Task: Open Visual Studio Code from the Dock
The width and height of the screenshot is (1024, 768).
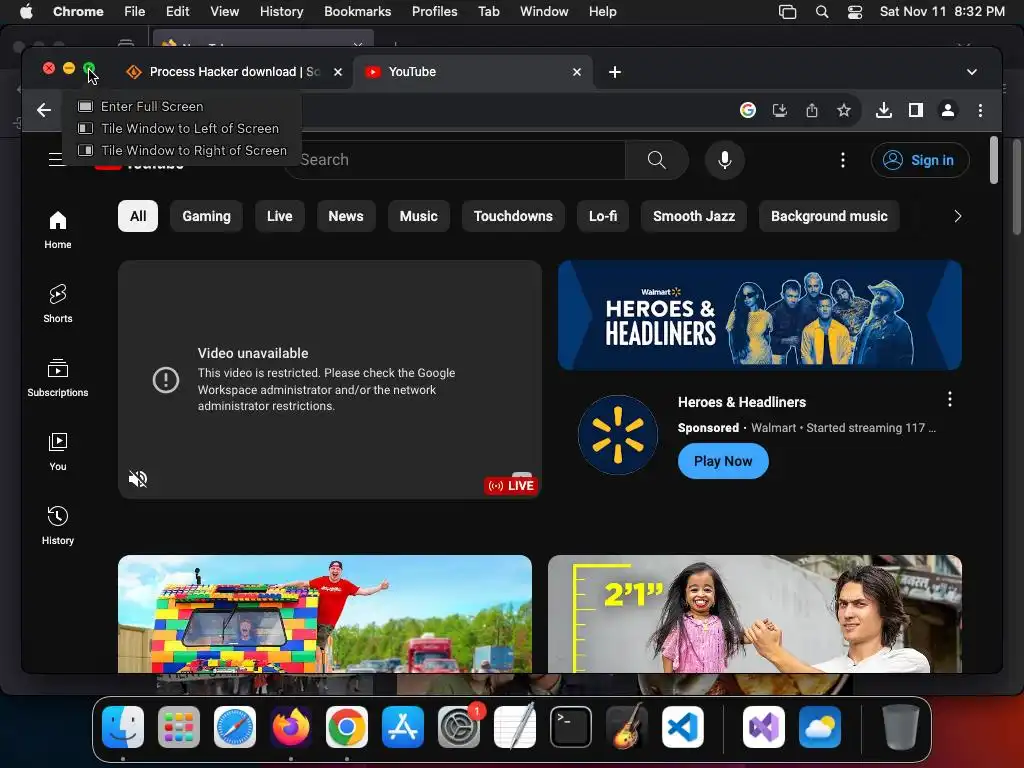Action: [682, 727]
